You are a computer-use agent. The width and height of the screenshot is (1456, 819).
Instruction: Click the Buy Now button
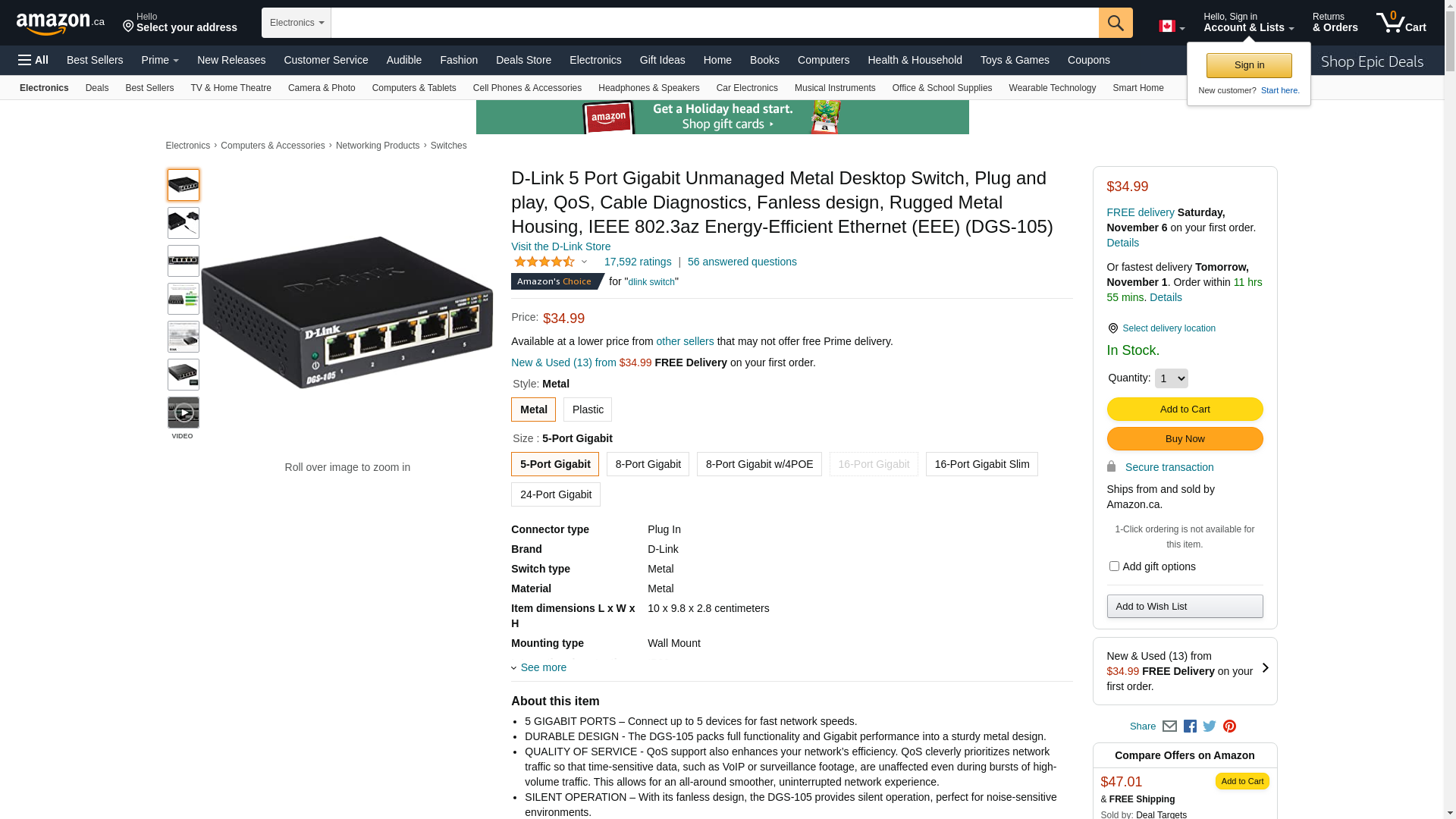[x=1185, y=439]
